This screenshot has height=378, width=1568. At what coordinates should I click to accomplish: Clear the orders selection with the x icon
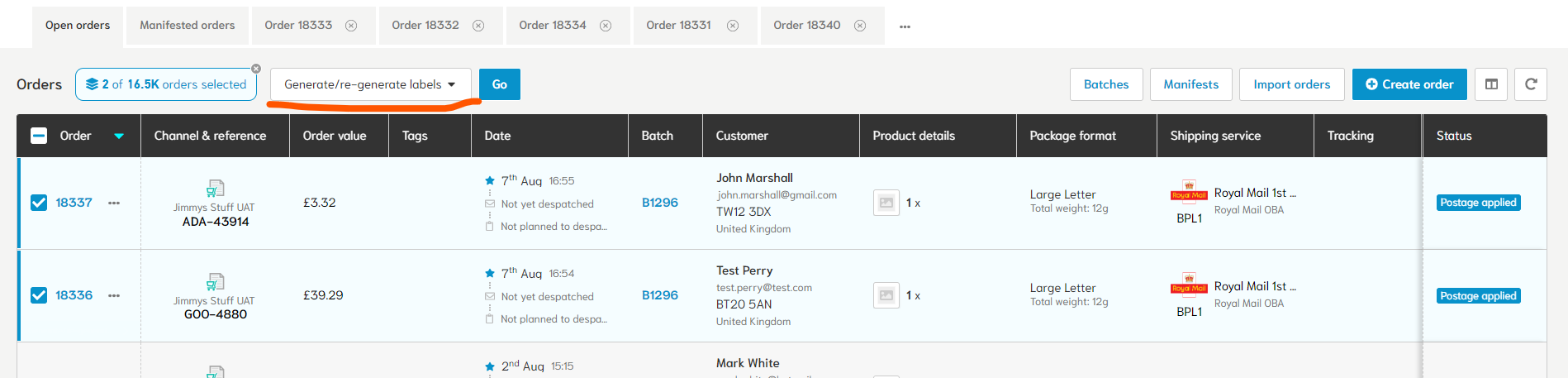coord(256,69)
